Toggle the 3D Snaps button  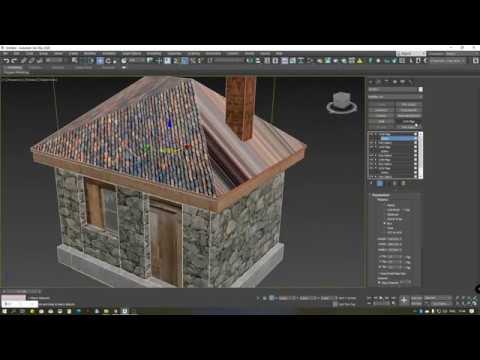coord(175,61)
